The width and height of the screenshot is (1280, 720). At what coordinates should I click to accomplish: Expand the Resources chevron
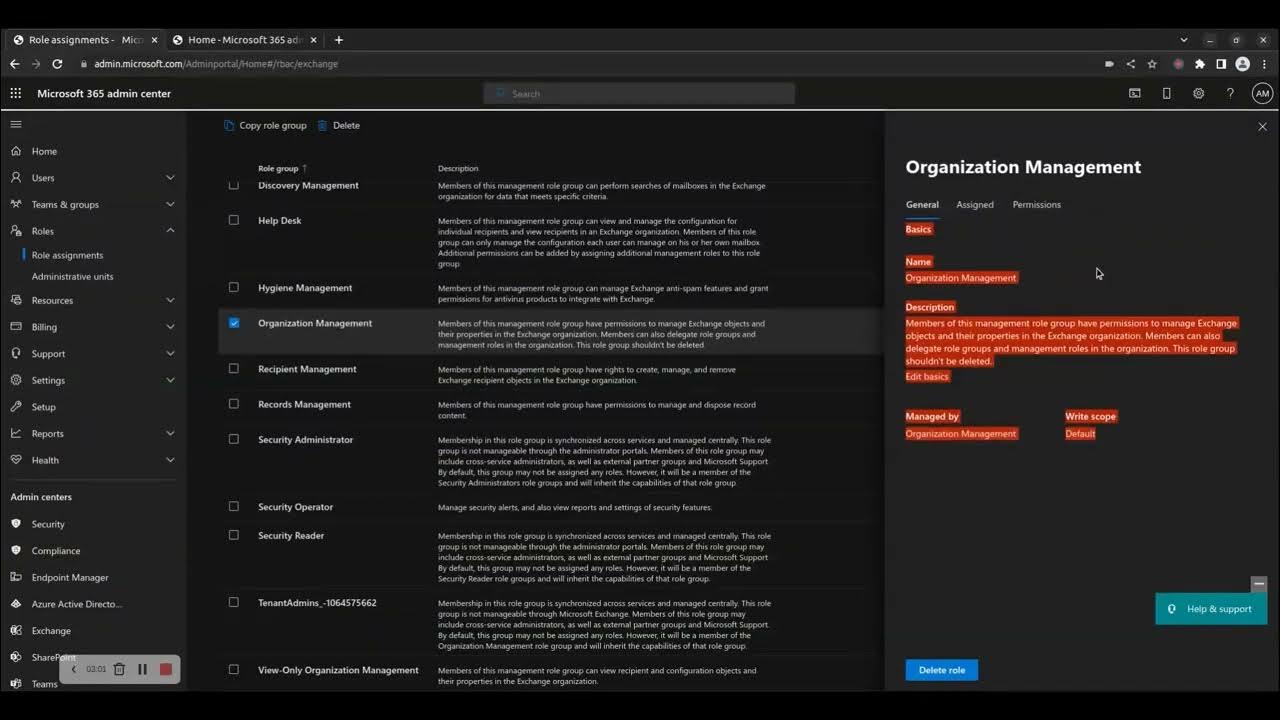tap(170, 300)
